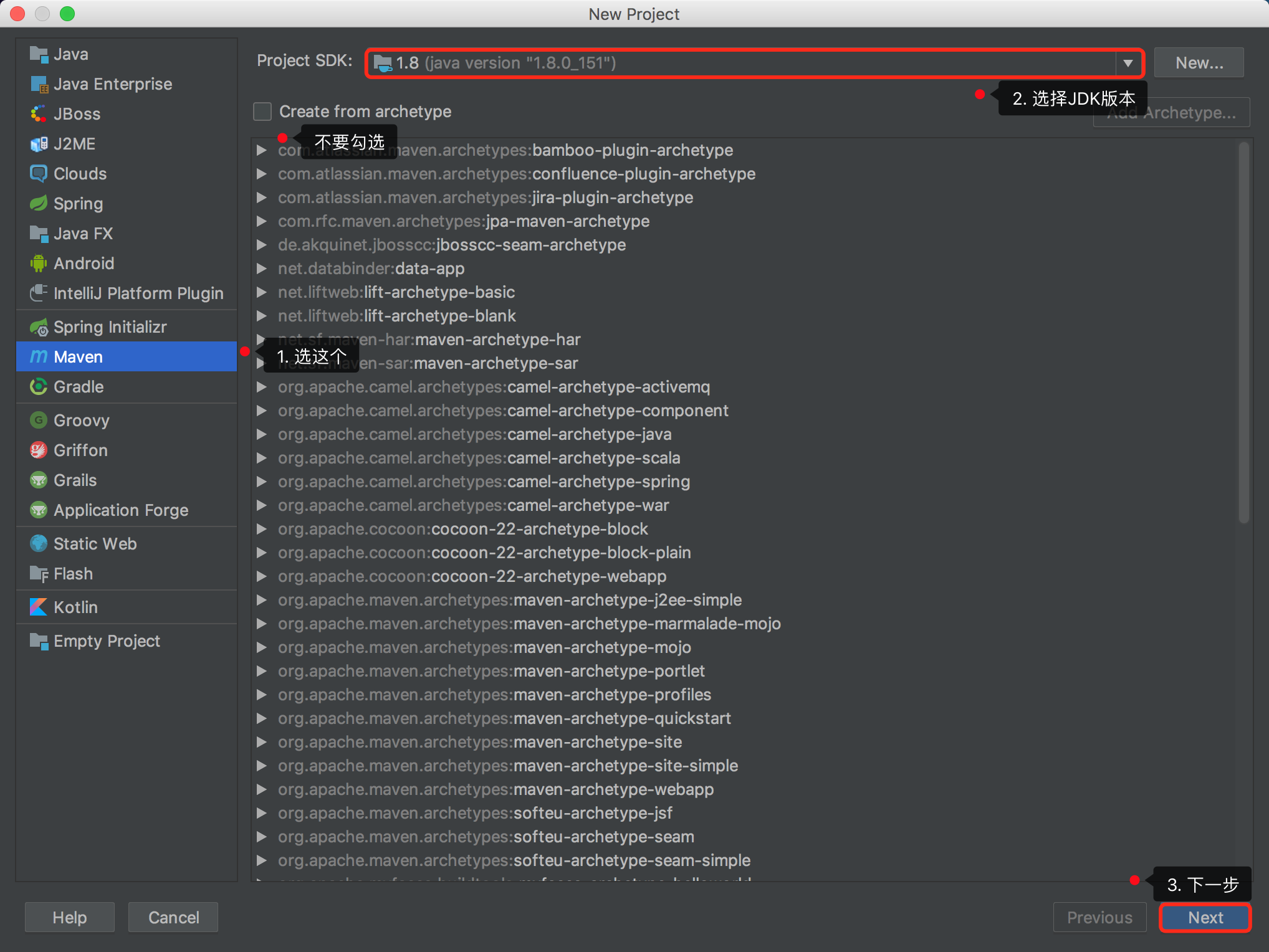
Task: Pick the Grails project icon
Action: coord(39,480)
